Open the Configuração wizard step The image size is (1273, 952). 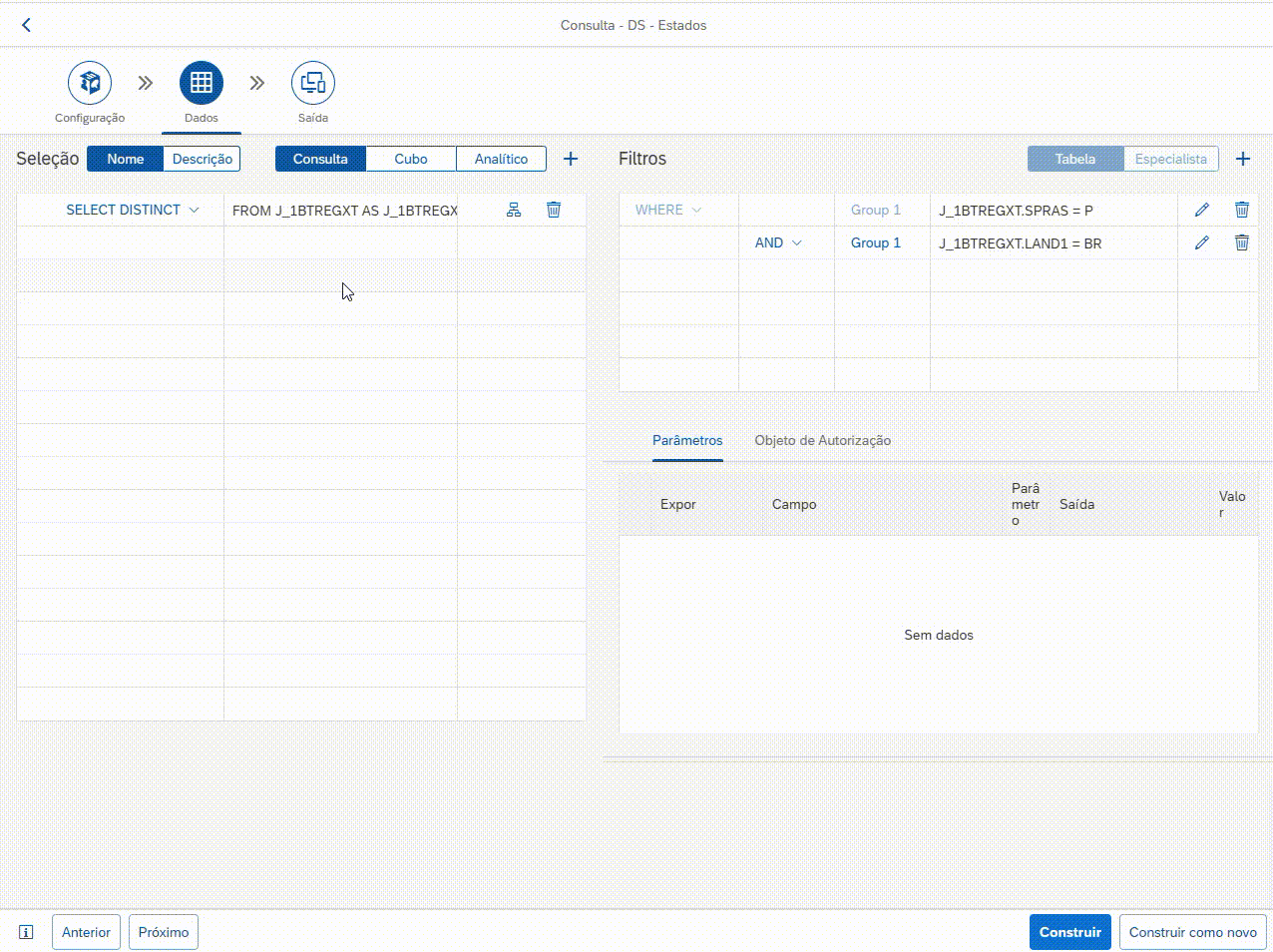coord(90,83)
